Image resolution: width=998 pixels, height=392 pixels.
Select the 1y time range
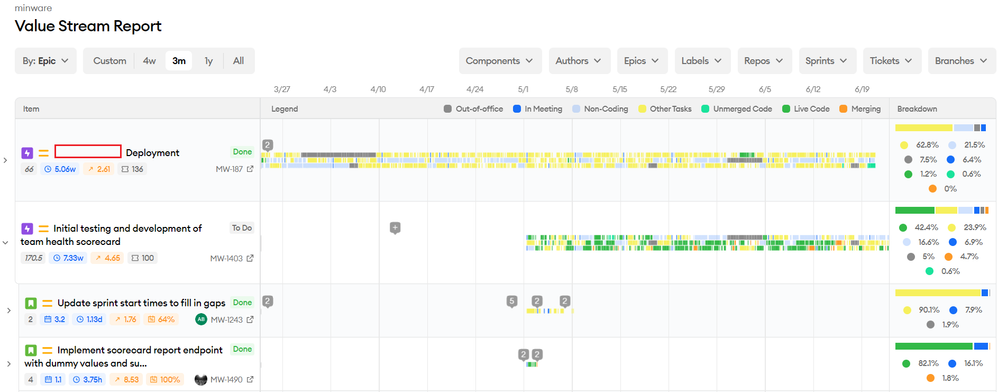pos(208,61)
